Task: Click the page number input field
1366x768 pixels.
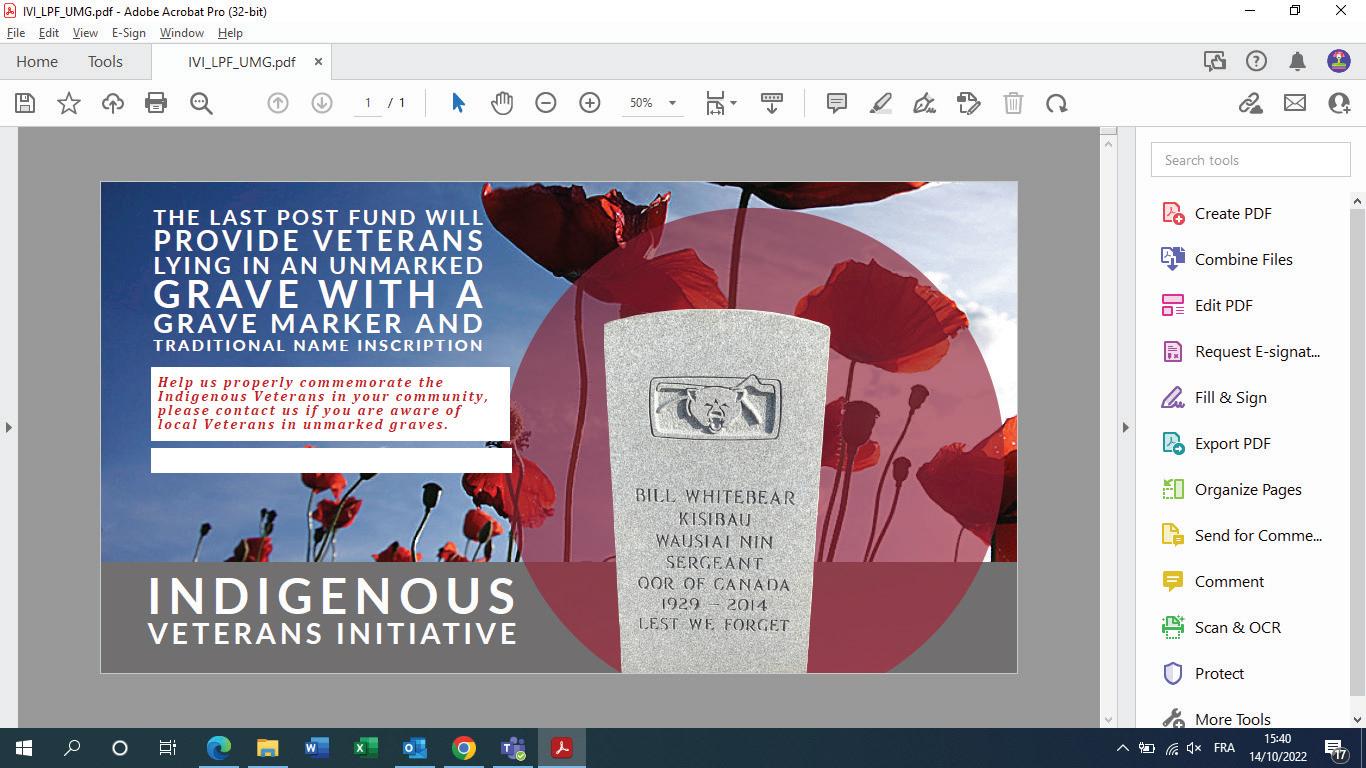Action: click(368, 103)
